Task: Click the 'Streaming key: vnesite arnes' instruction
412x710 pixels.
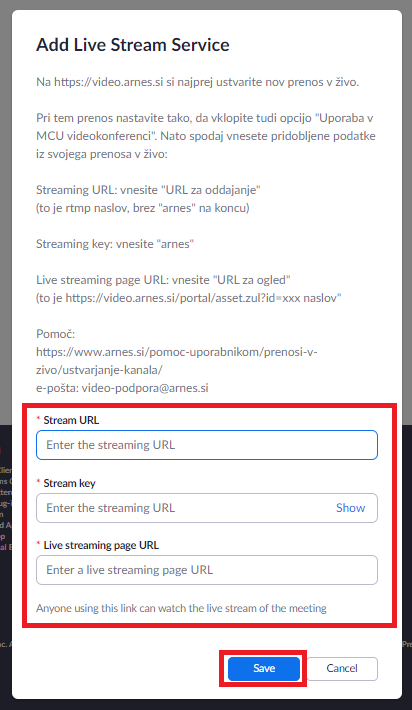Action: pos(115,244)
